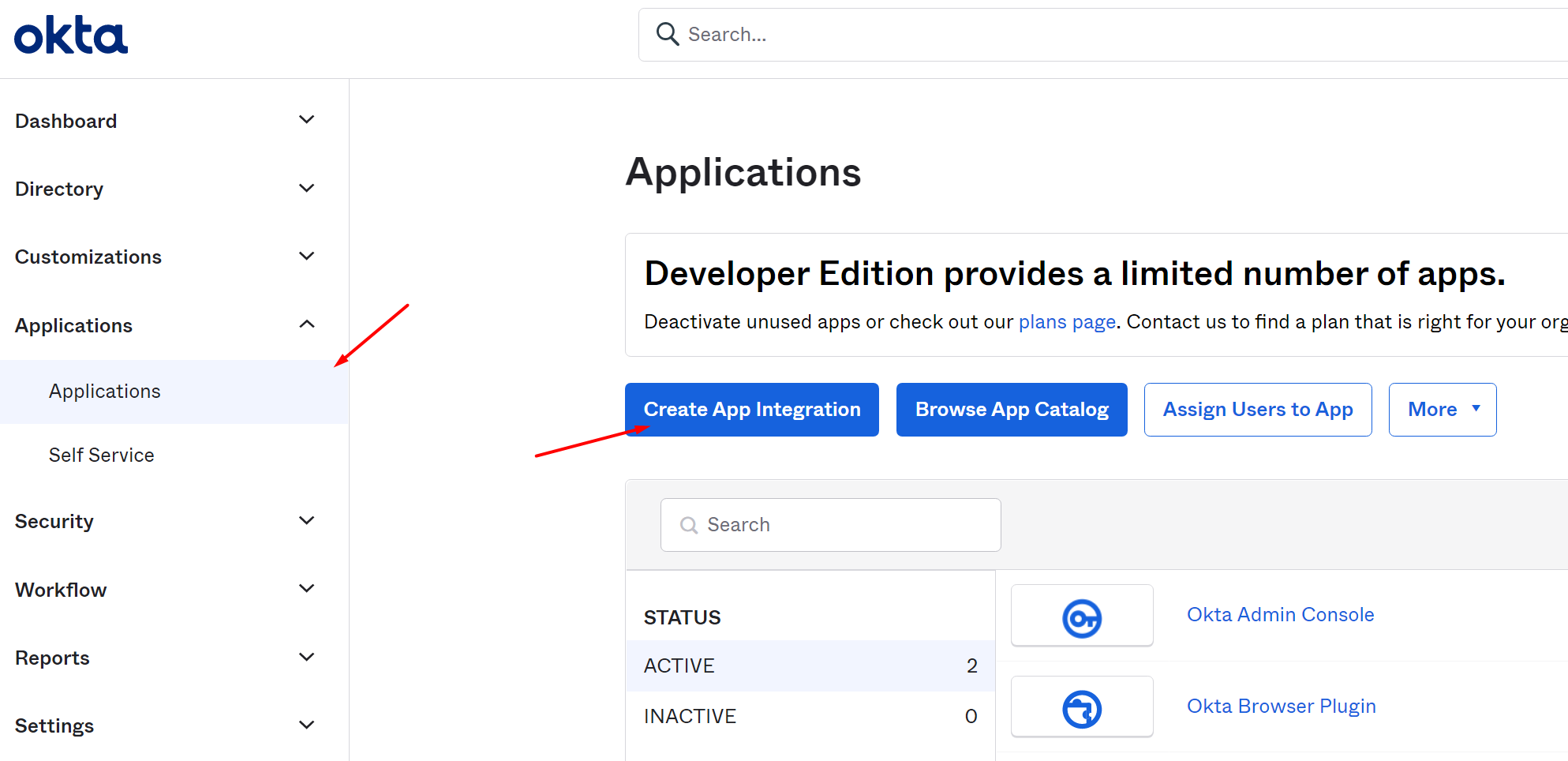Screen dimensions: 1568x761
Task: Click Browse App Catalog button
Action: coord(1012,410)
